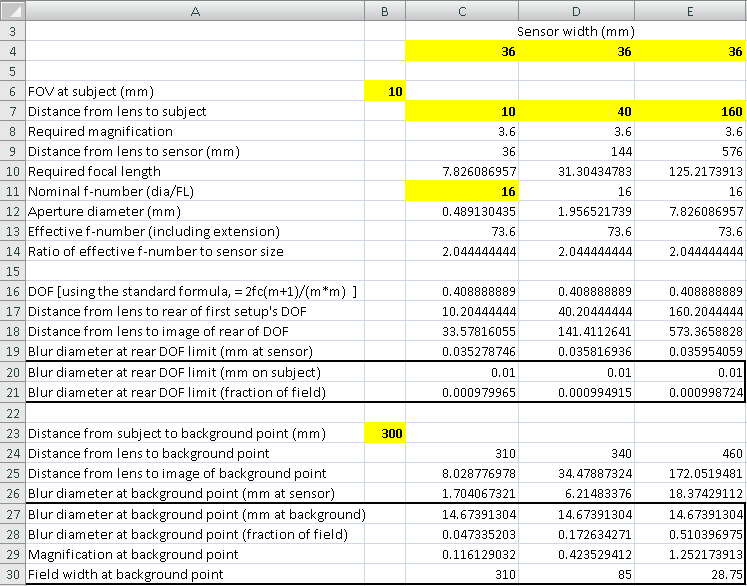Select background magnification 1.252173913
This screenshot has height=586, width=747.
click(x=690, y=554)
